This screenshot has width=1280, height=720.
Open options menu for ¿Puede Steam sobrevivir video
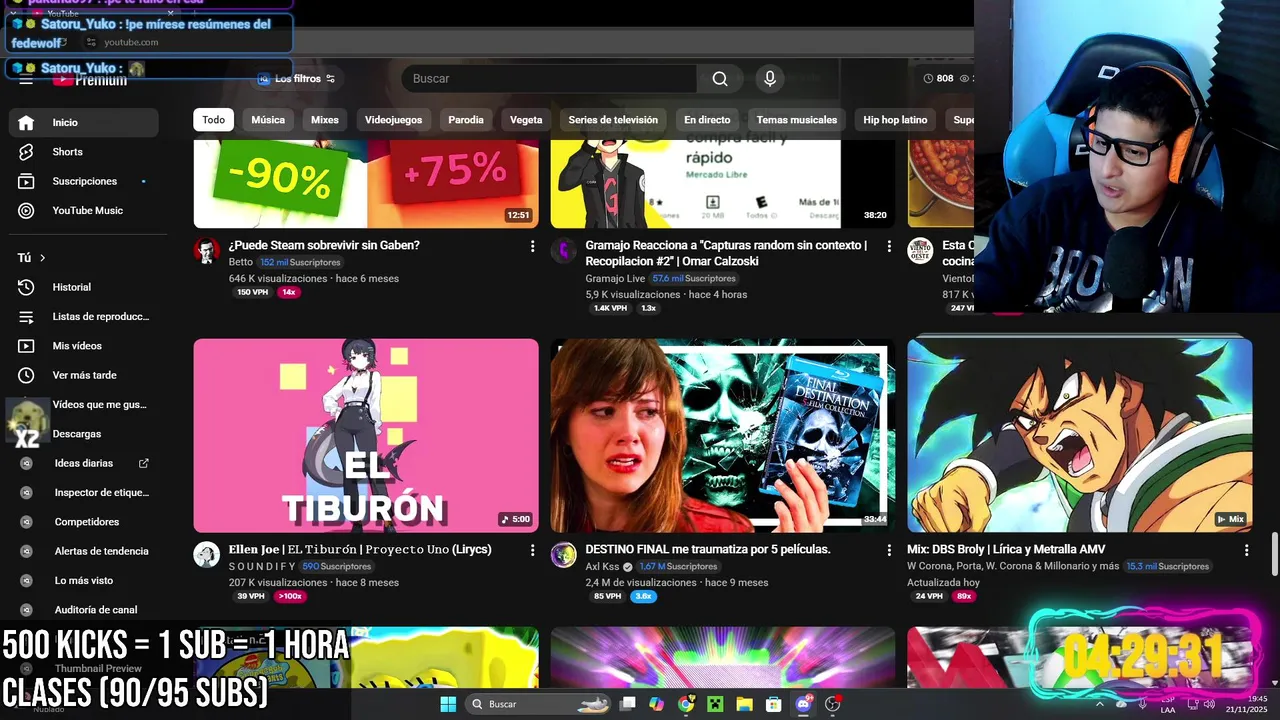[532, 246]
